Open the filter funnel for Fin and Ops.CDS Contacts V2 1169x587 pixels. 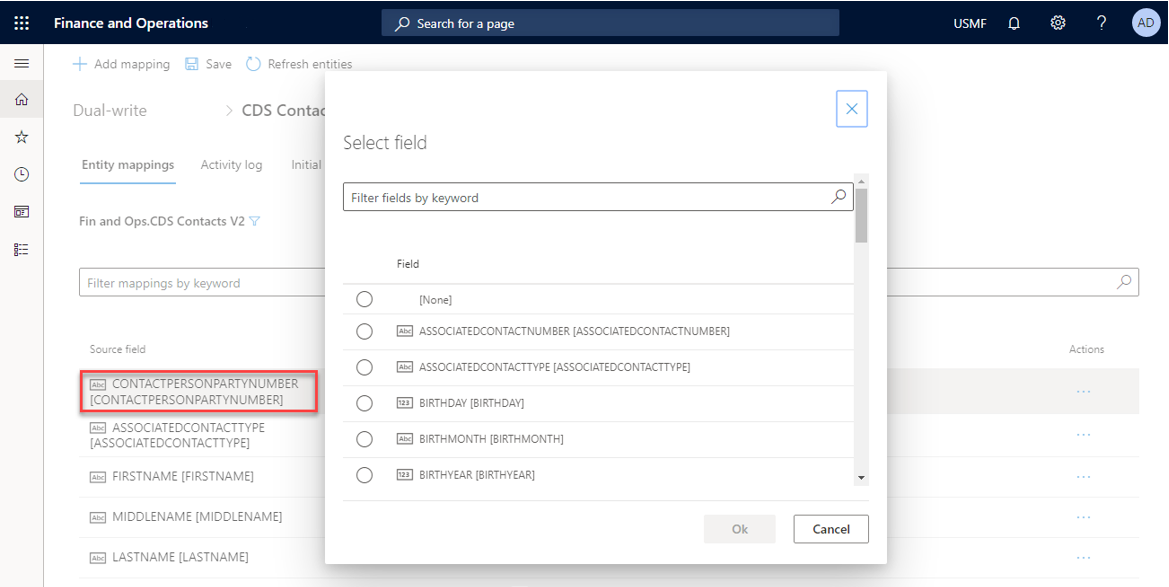[256, 221]
